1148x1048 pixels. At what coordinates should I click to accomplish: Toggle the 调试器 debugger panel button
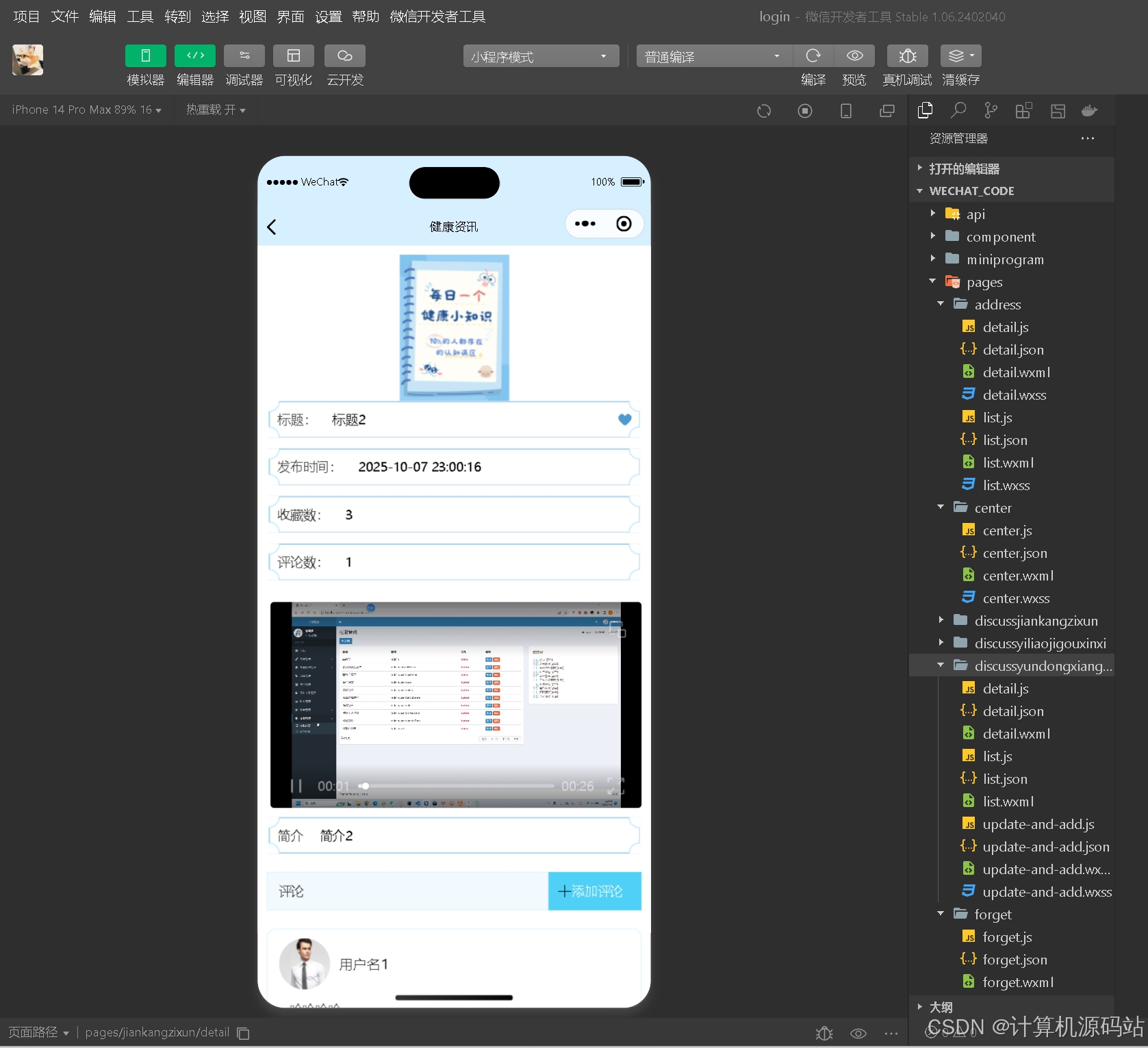[244, 56]
